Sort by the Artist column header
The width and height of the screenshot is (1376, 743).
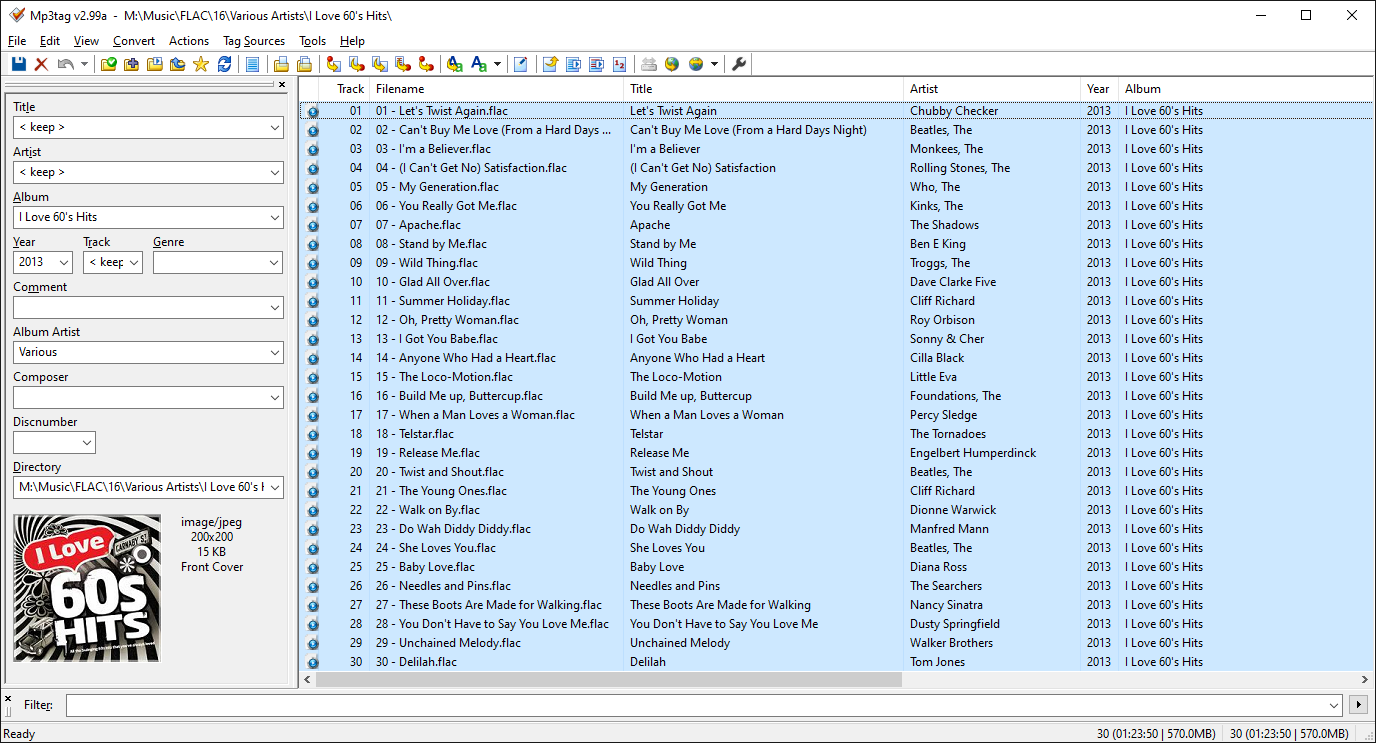(992, 89)
